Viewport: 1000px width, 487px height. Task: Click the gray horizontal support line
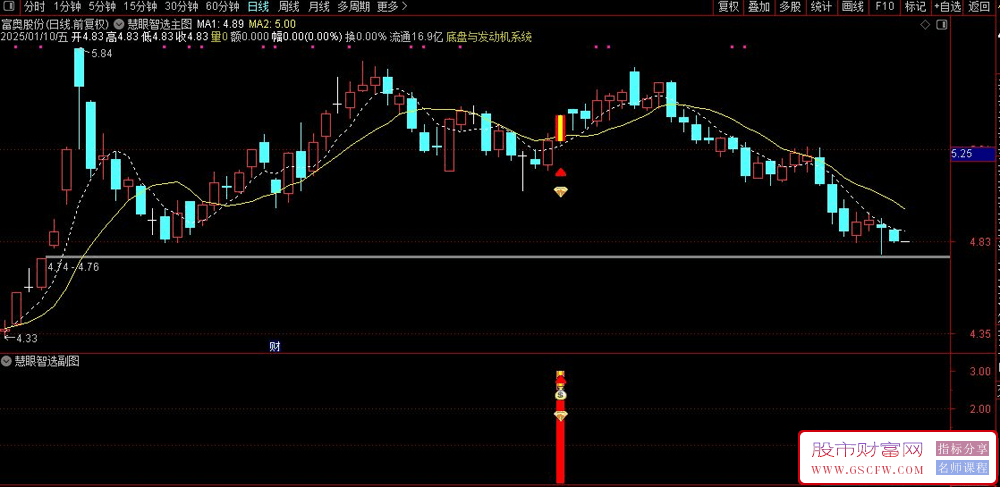click(x=497, y=257)
